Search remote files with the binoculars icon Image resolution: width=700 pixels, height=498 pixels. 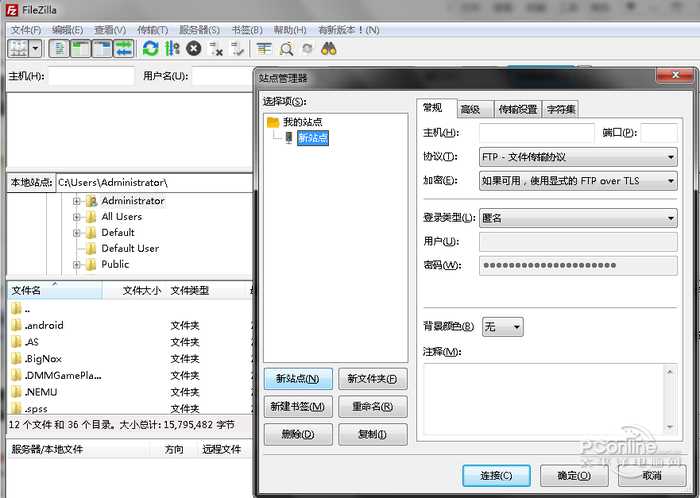[329, 48]
